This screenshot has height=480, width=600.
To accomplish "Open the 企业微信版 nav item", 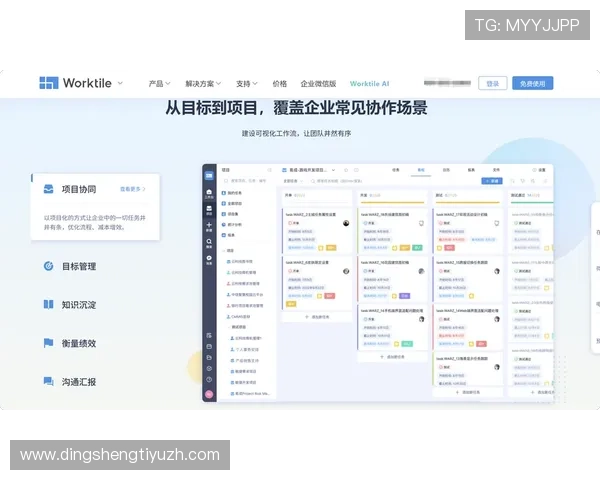I will (318, 83).
